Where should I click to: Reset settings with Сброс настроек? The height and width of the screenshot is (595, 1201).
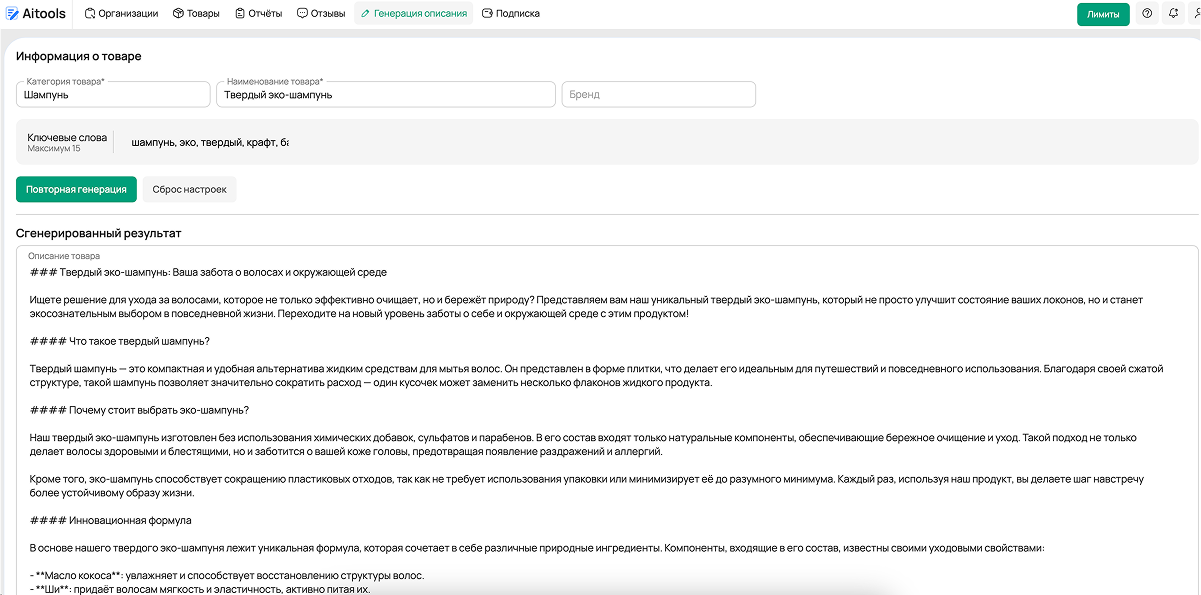click(x=189, y=189)
